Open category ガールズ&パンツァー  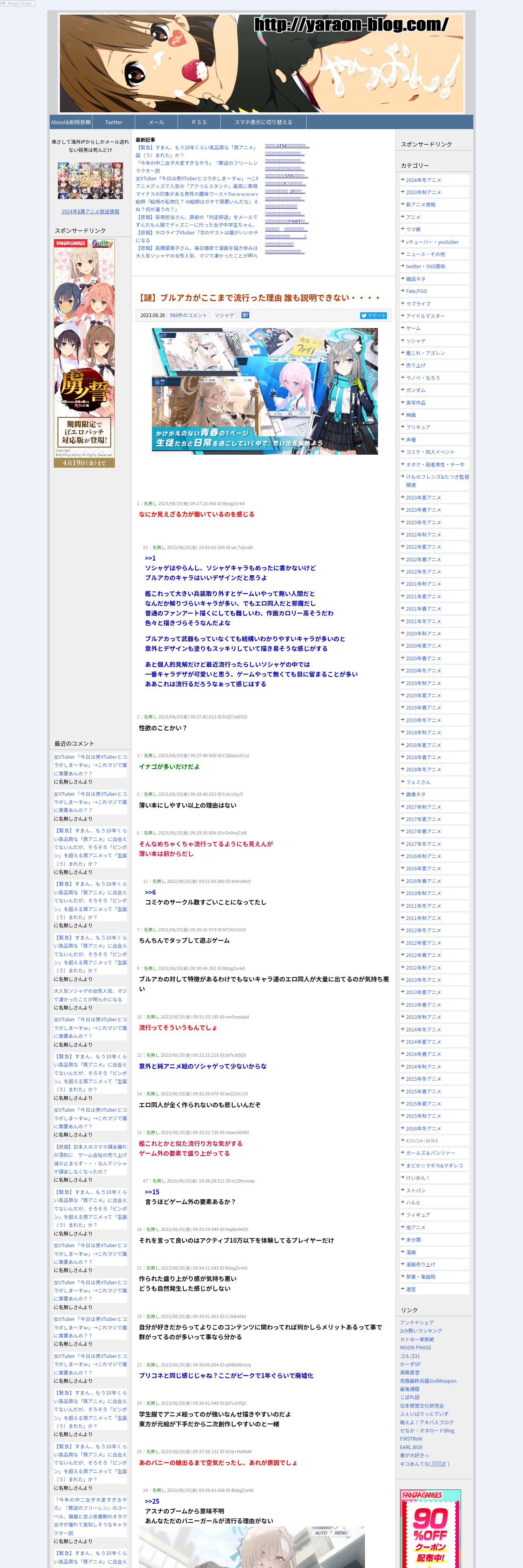click(431, 1154)
